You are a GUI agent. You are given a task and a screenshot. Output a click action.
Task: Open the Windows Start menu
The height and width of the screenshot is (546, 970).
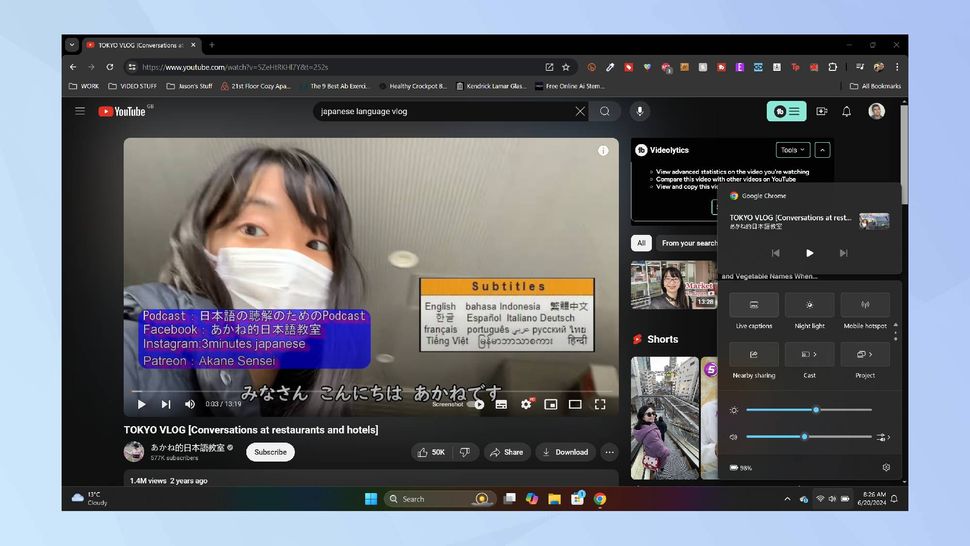(x=371, y=498)
